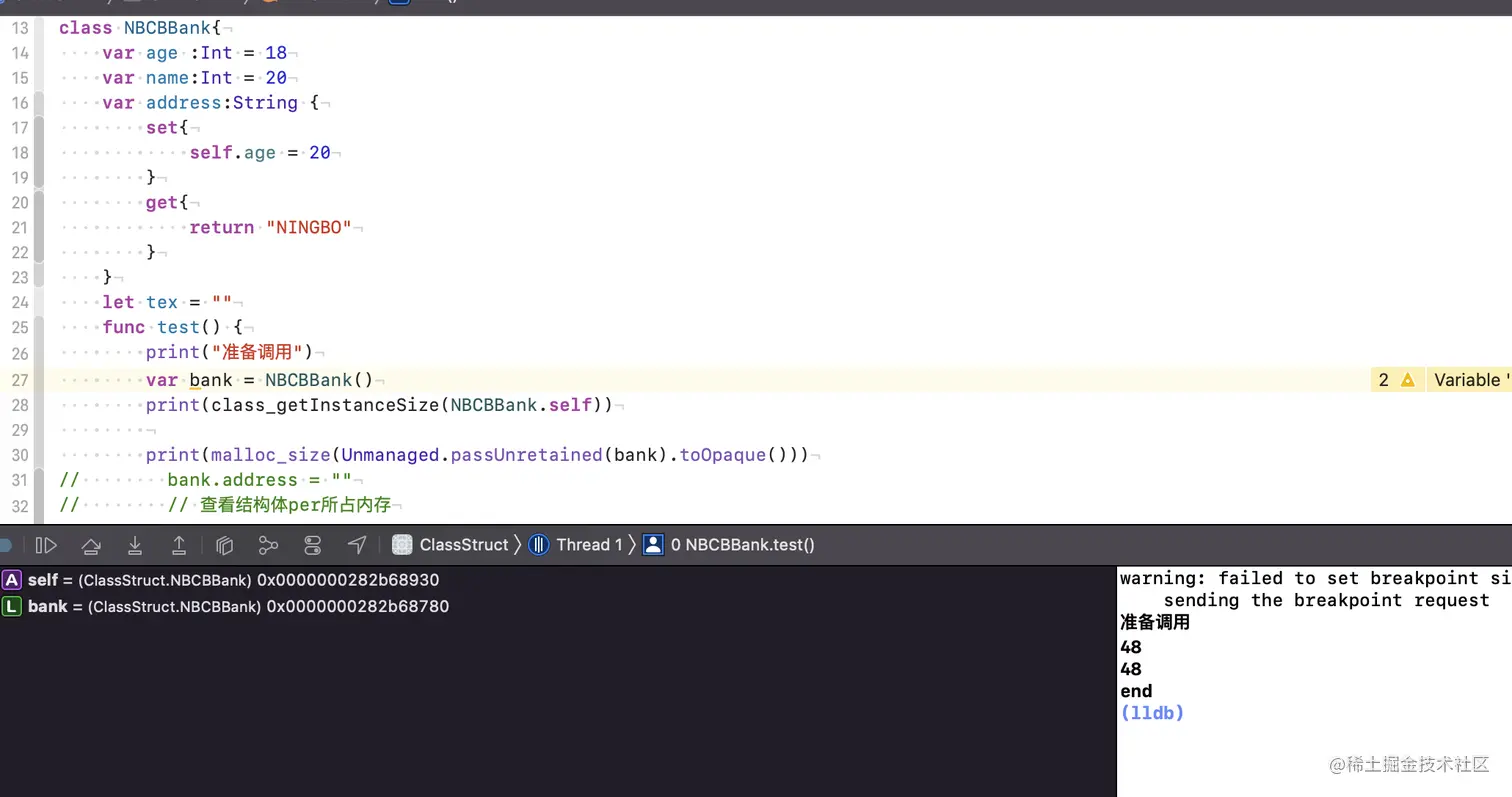Open the Debug Memory Graph tool
This screenshot has width=1512, height=797.
268,545
